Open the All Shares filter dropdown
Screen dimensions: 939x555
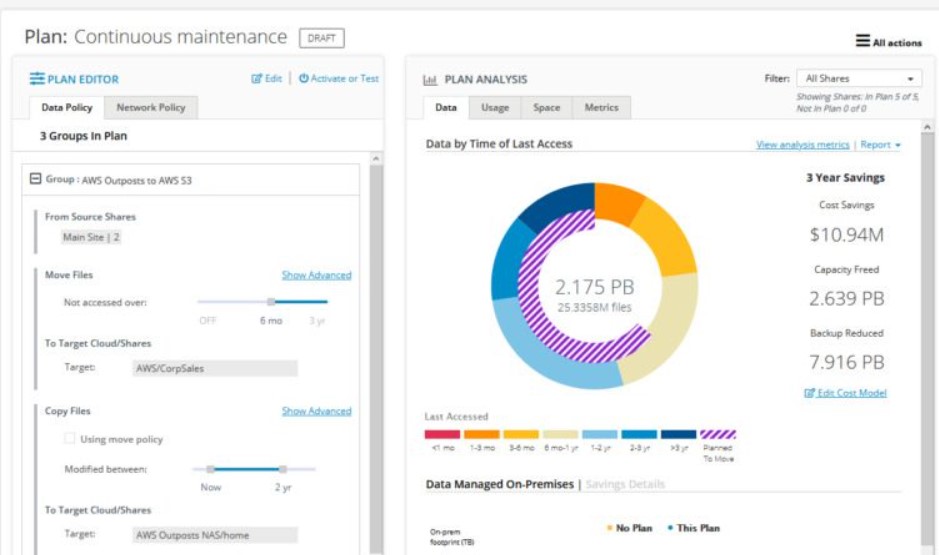pos(859,78)
